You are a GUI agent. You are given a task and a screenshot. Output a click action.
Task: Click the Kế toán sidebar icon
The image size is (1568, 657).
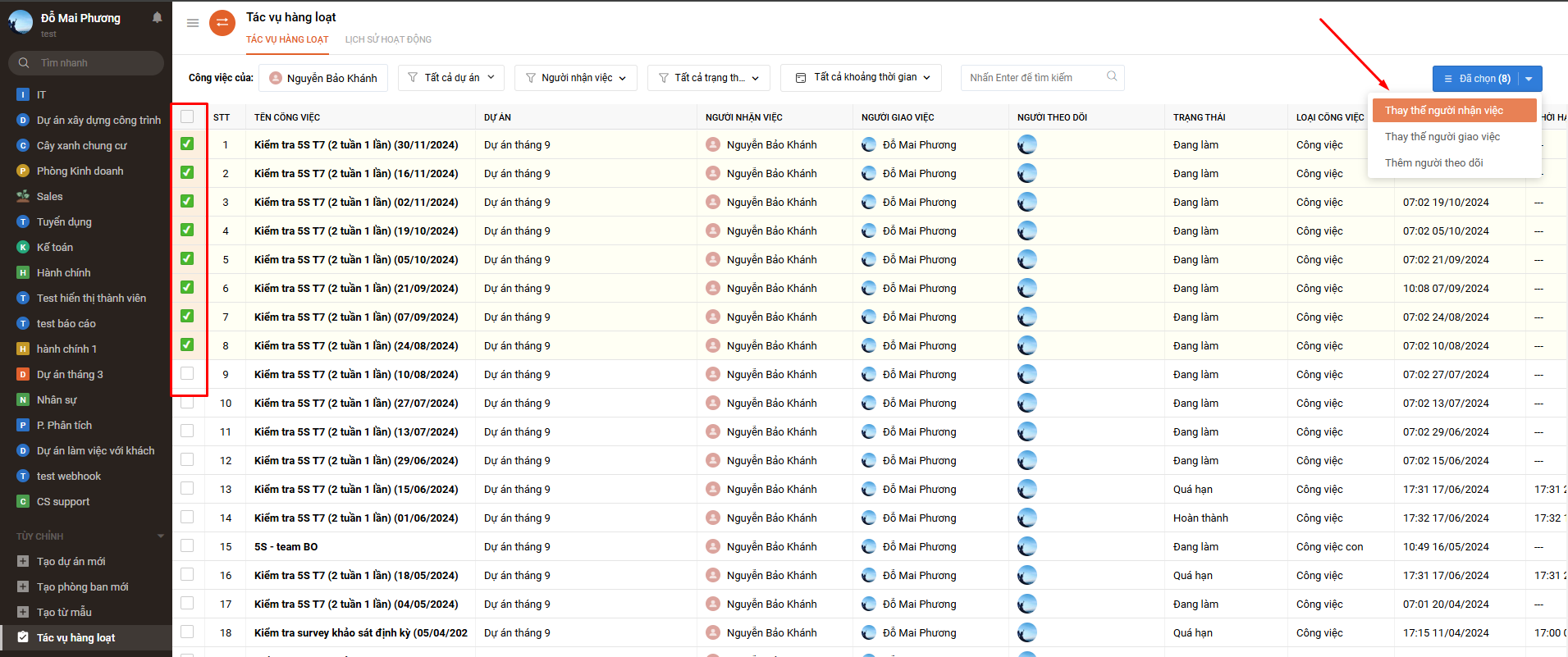(x=23, y=247)
